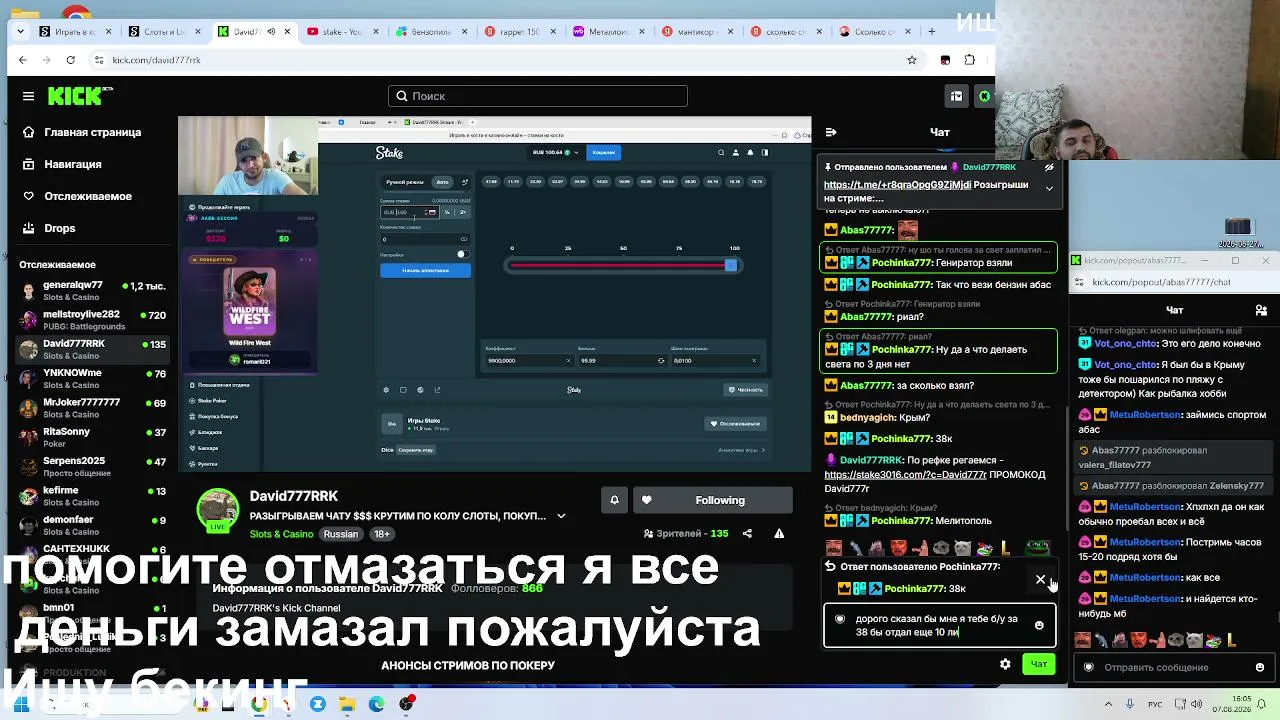This screenshot has height=720, width=1280.
Task: Click the '18+' tag under stream title
Action: (x=381, y=534)
